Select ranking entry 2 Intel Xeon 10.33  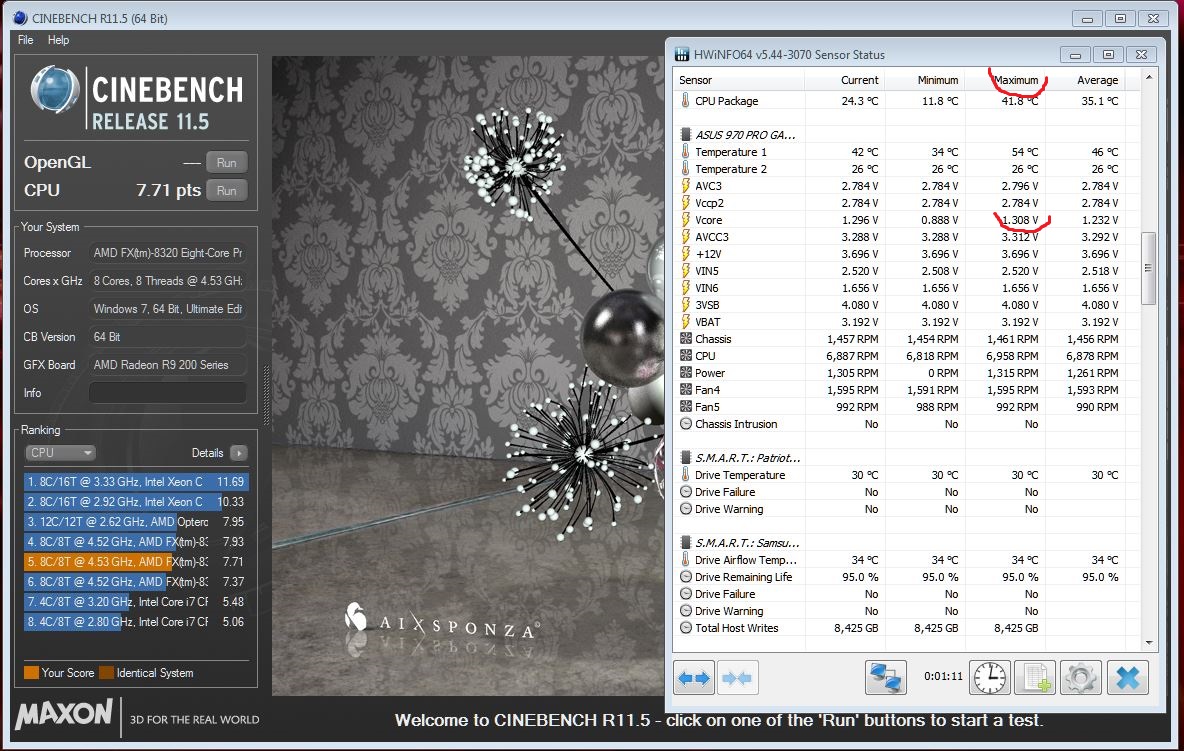click(x=136, y=501)
